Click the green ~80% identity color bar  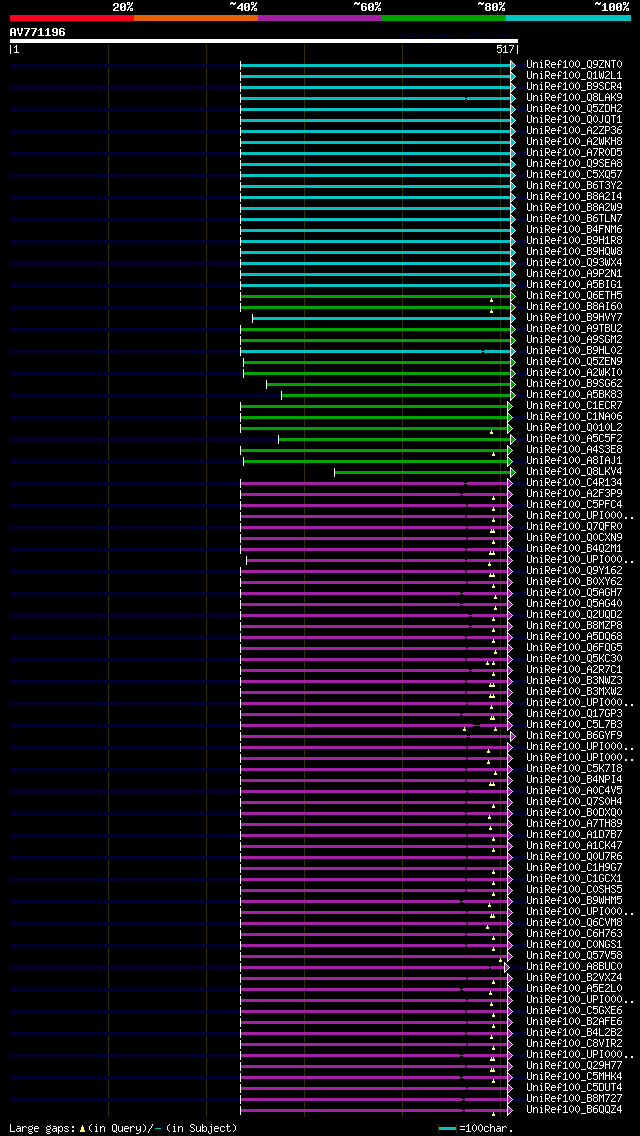(x=444, y=17)
